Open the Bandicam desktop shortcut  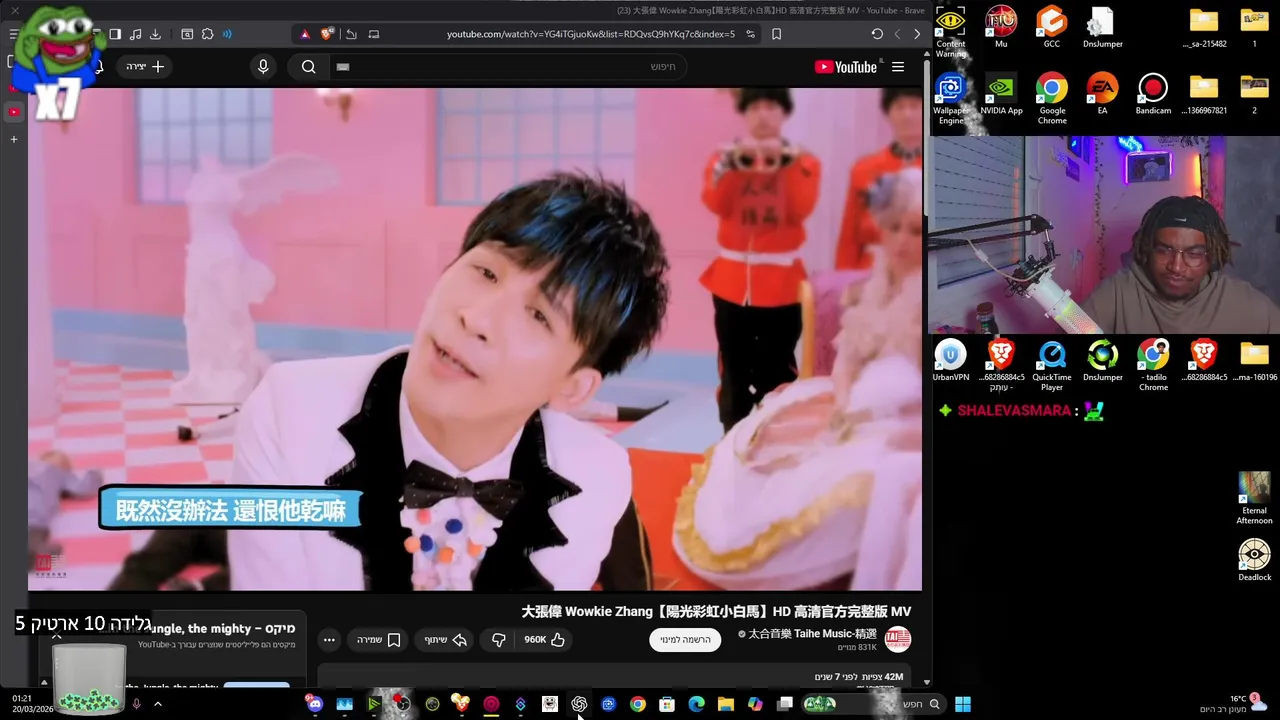point(1153,95)
